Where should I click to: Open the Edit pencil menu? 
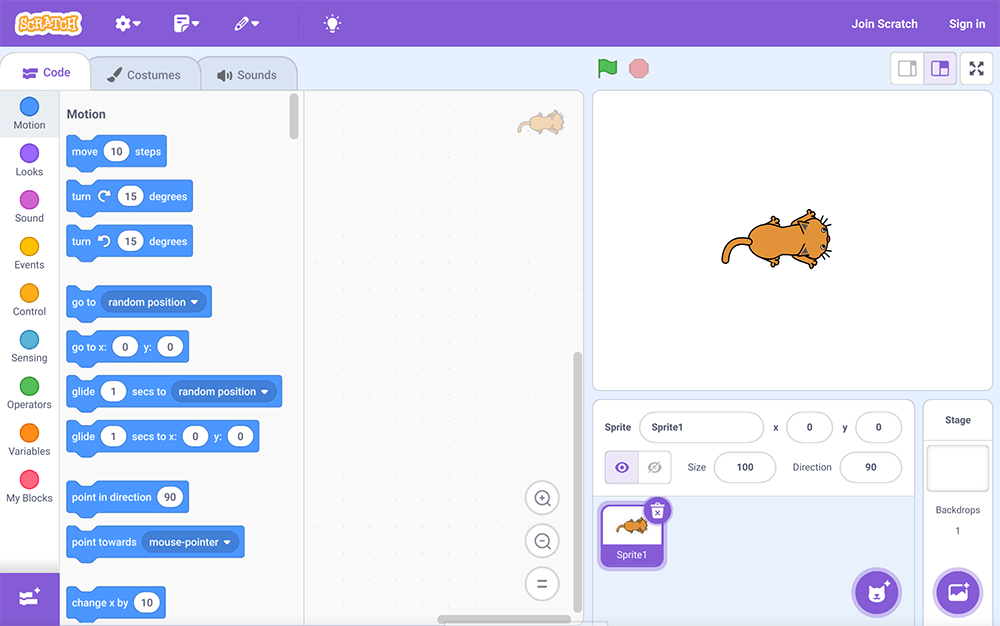(x=246, y=24)
